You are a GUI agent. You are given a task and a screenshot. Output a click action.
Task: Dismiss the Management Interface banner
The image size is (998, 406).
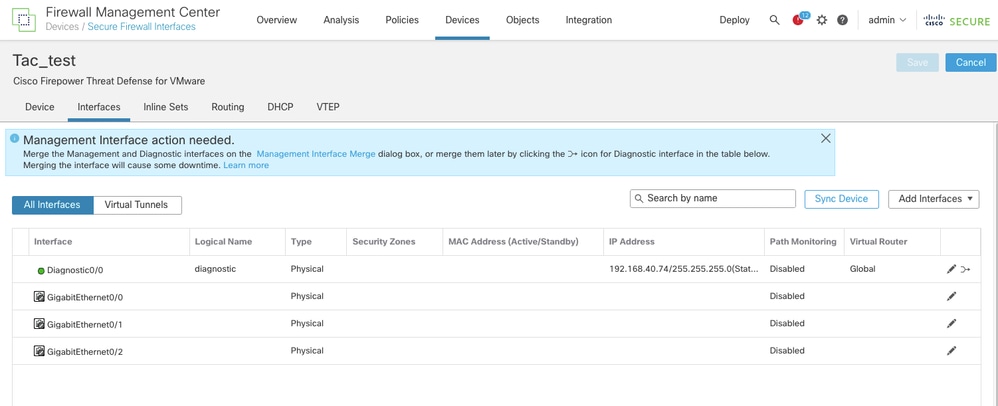coord(826,138)
